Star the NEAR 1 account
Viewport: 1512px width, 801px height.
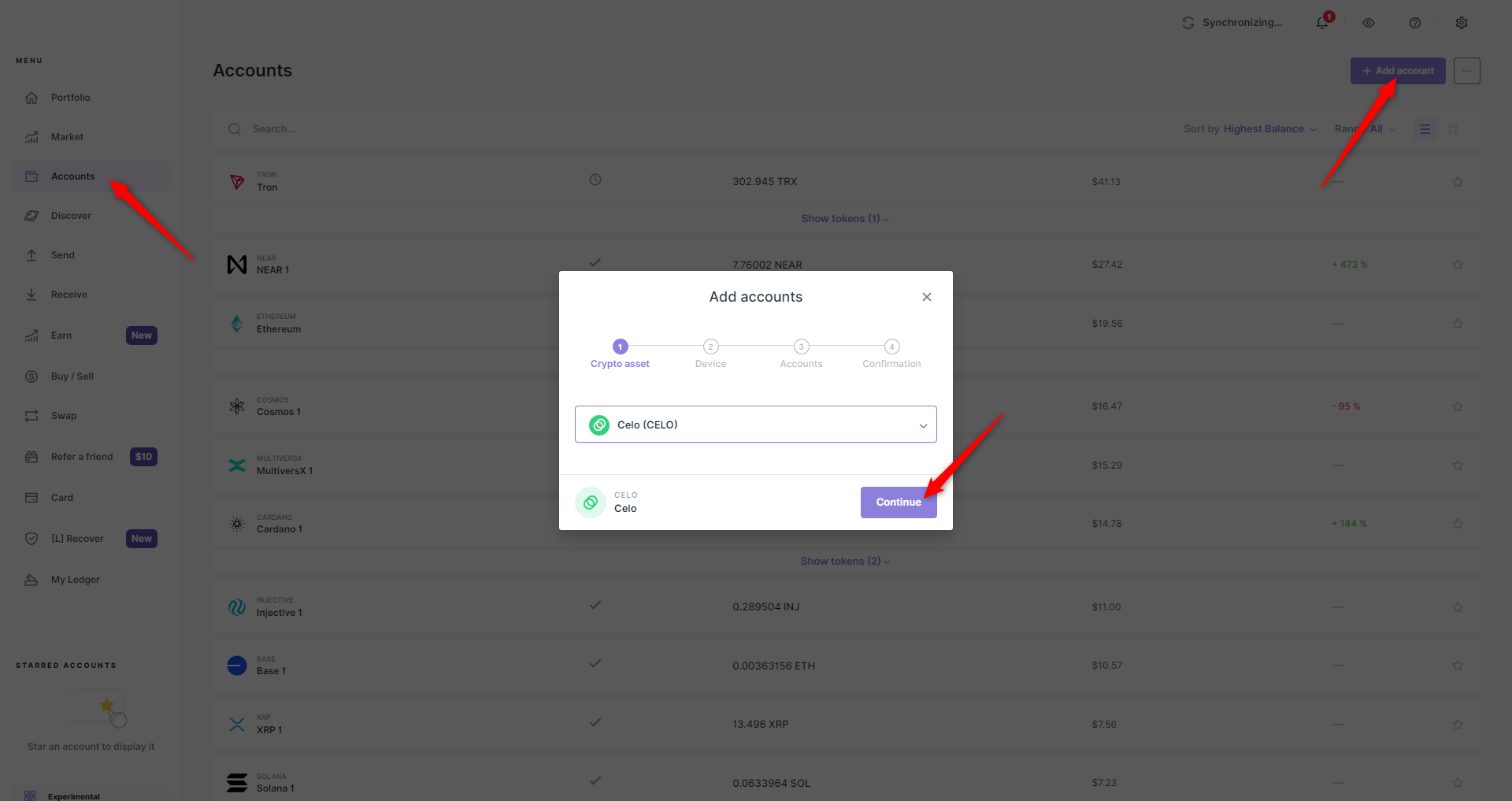tap(1458, 265)
